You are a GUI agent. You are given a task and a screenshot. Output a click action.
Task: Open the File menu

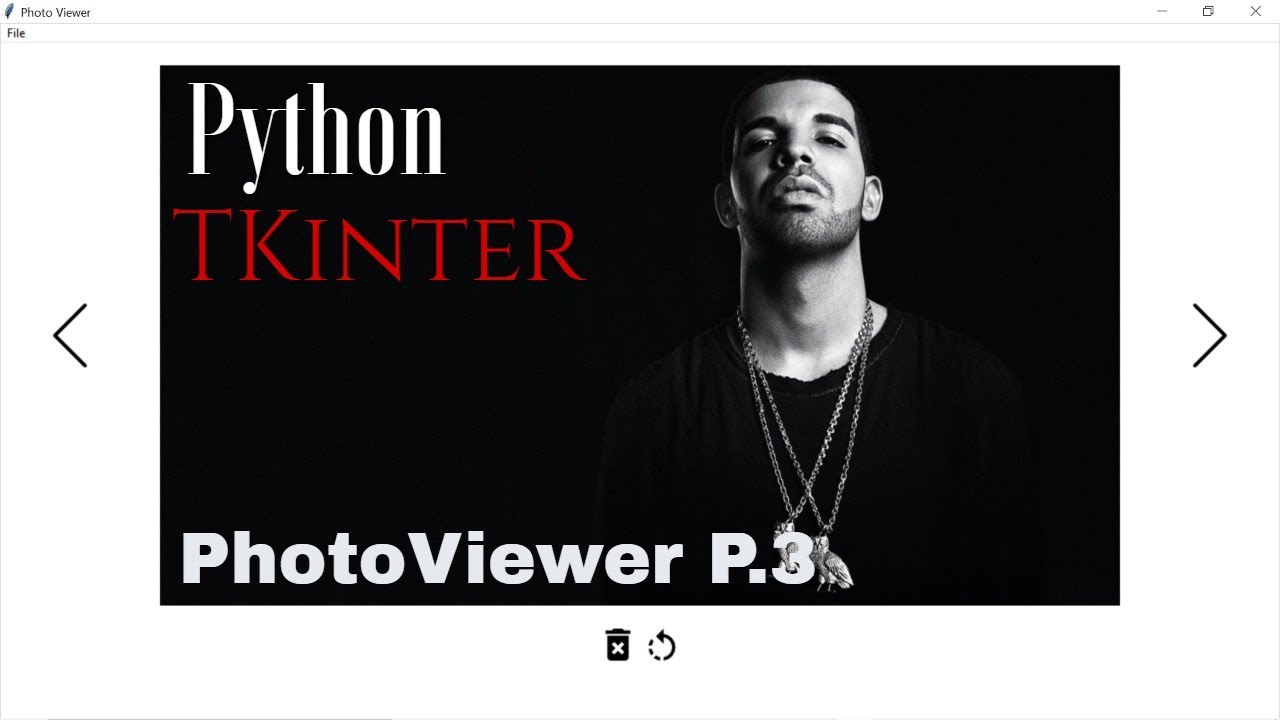[16, 33]
